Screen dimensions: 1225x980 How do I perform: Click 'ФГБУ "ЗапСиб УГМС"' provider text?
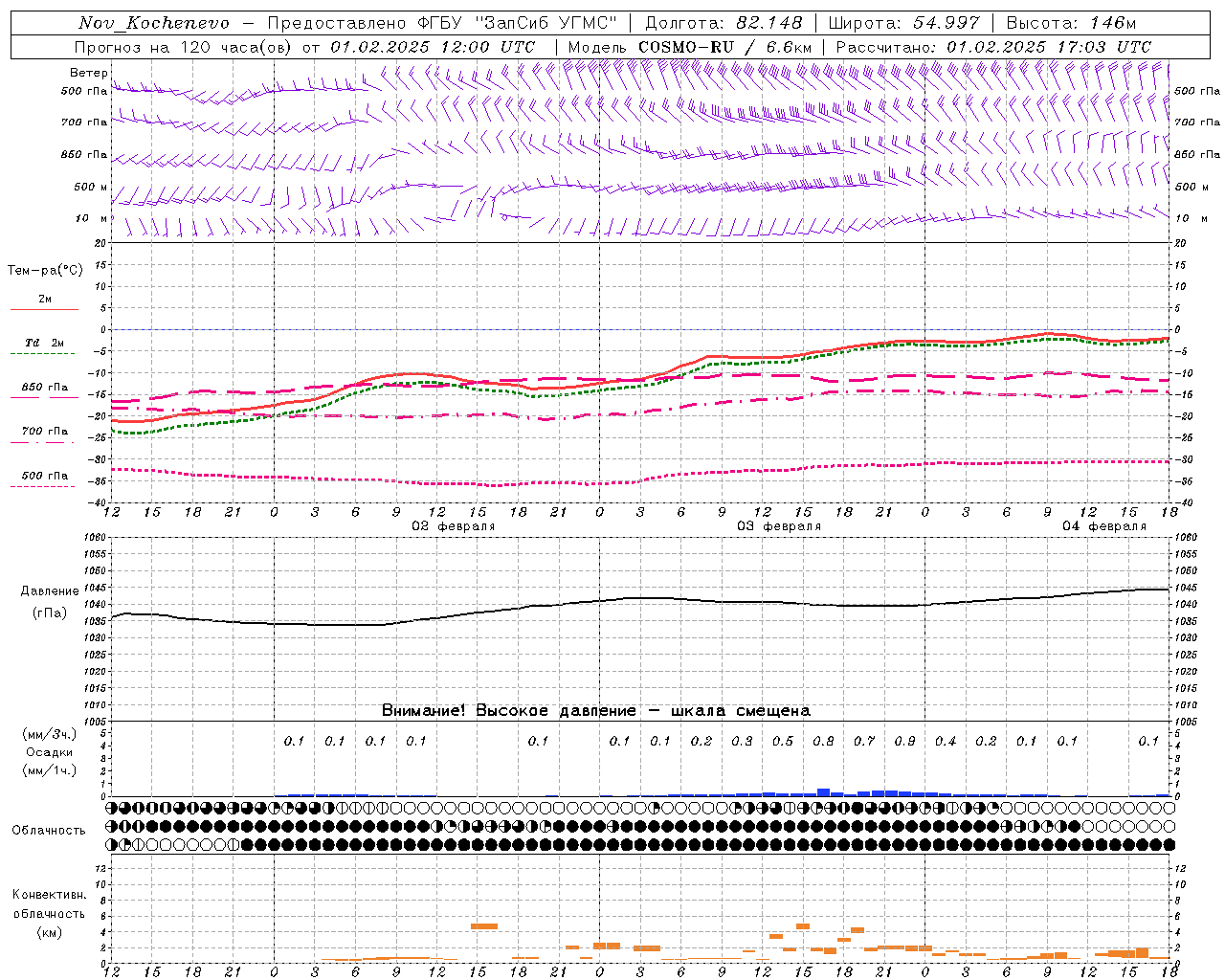[x=517, y=23]
